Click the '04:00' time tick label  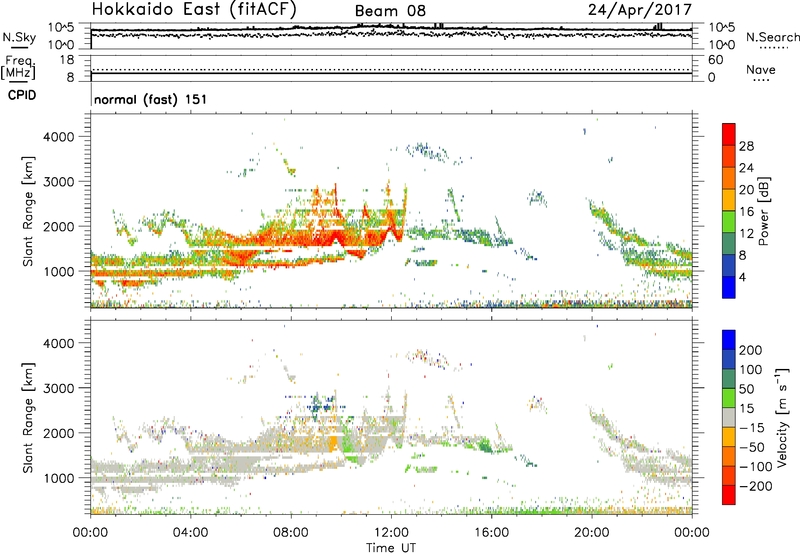[x=190, y=533]
